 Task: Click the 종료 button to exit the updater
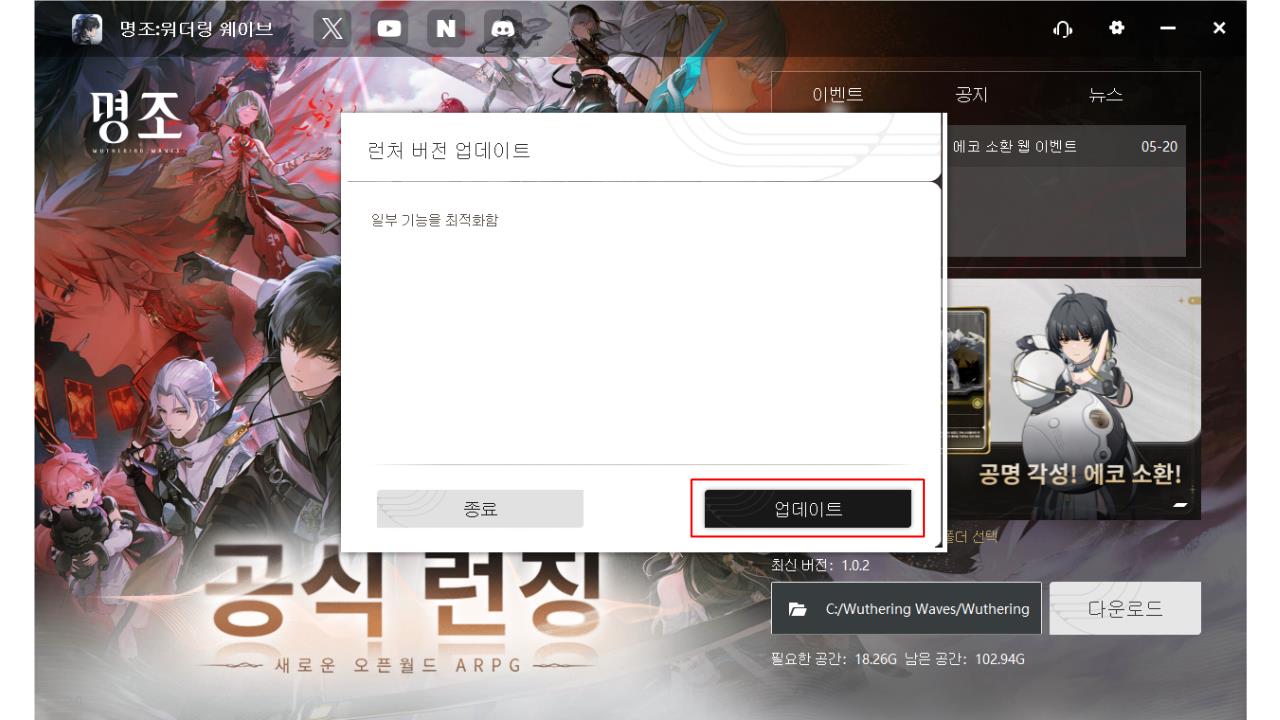pyautogui.click(x=480, y=508)
